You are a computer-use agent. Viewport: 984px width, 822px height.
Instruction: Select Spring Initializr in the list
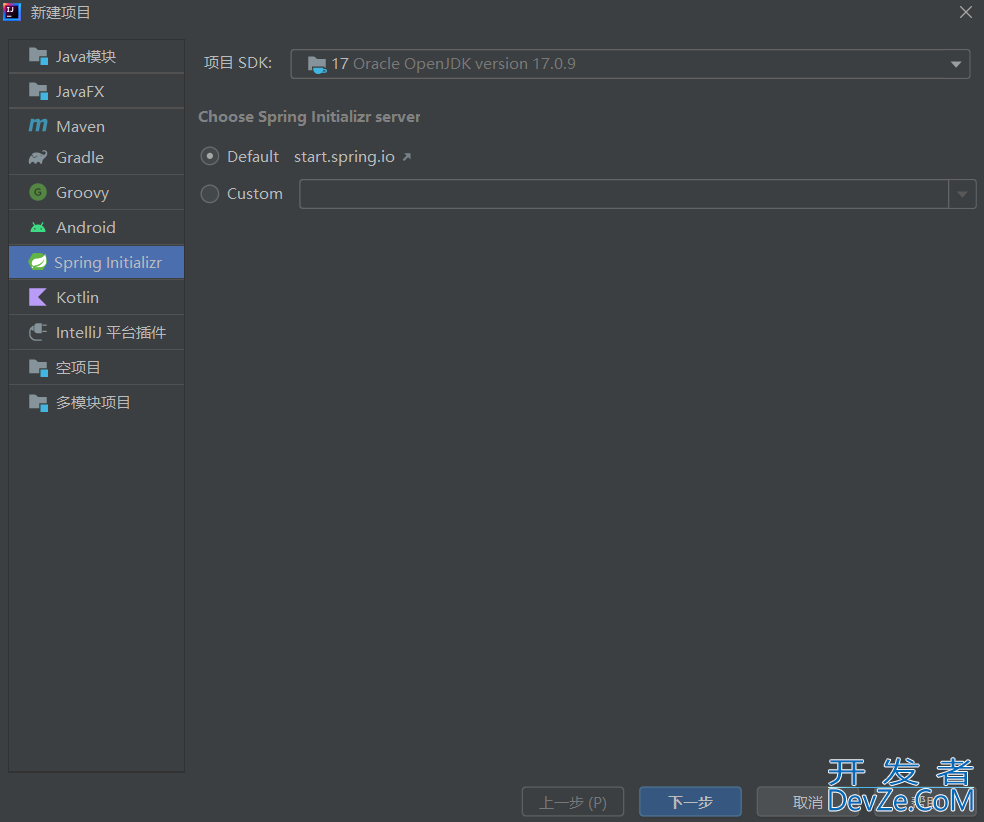97,262
